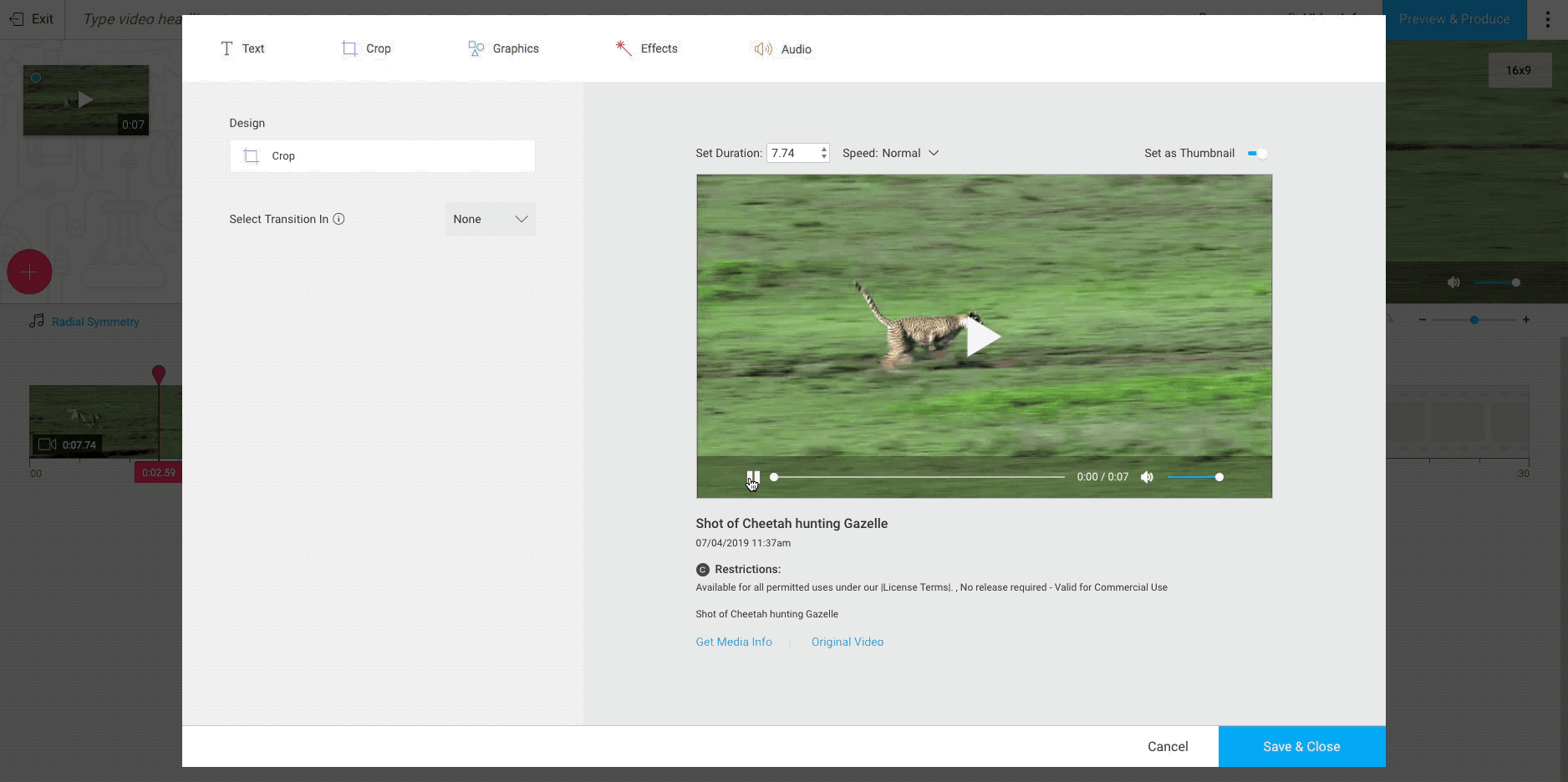Click Save & Close
This screenshot has height=782, width=1568.
[x=1301, y=747]
